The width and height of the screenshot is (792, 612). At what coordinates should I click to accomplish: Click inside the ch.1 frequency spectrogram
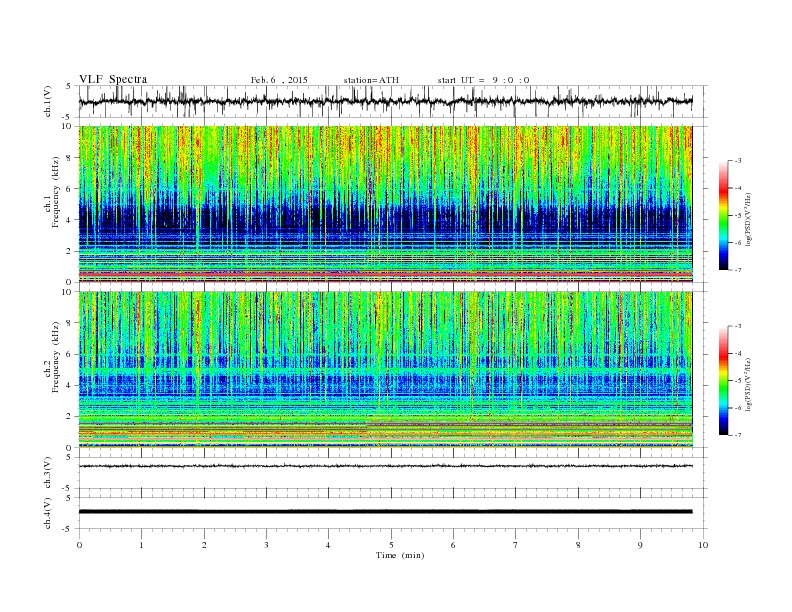pyautogui.click(x=385, y=204)
